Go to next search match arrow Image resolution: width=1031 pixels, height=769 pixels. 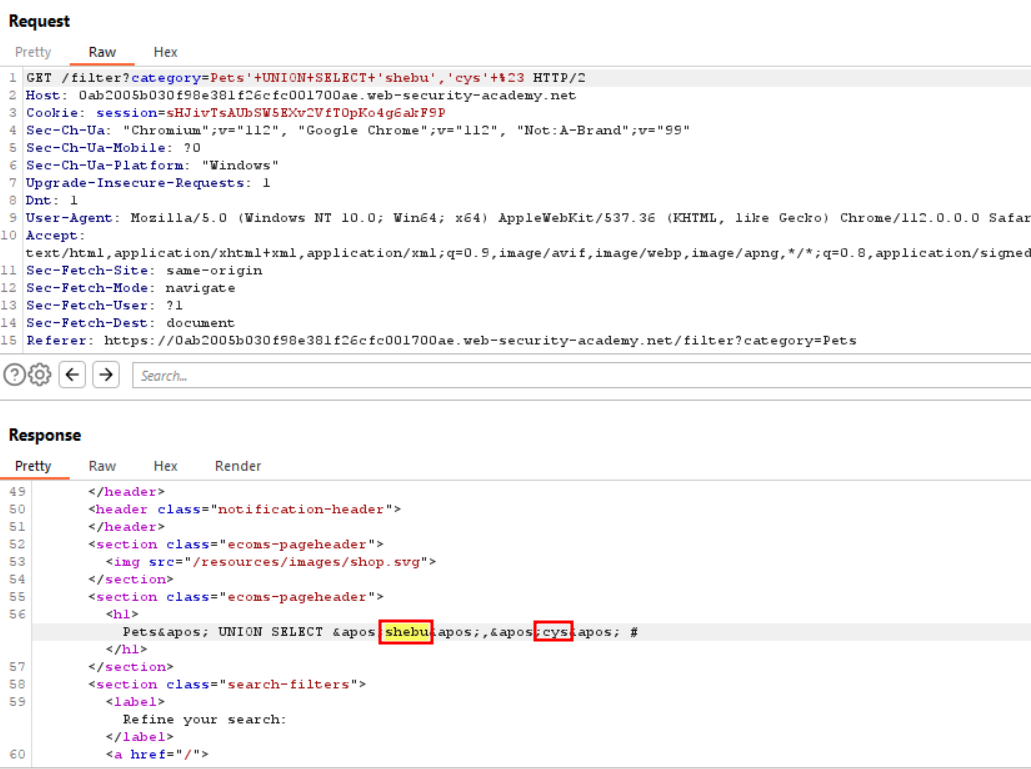pos(106,375)
